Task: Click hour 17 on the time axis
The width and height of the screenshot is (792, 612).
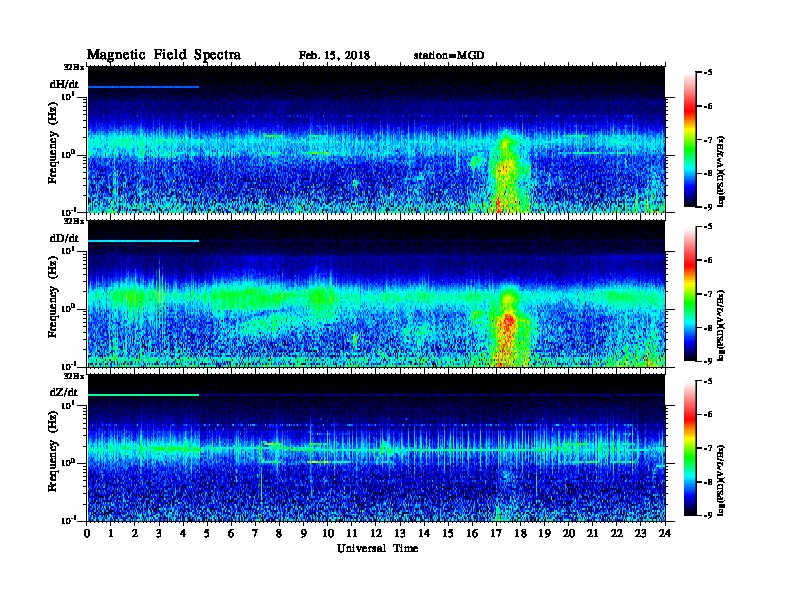Action: click(496, 534)
